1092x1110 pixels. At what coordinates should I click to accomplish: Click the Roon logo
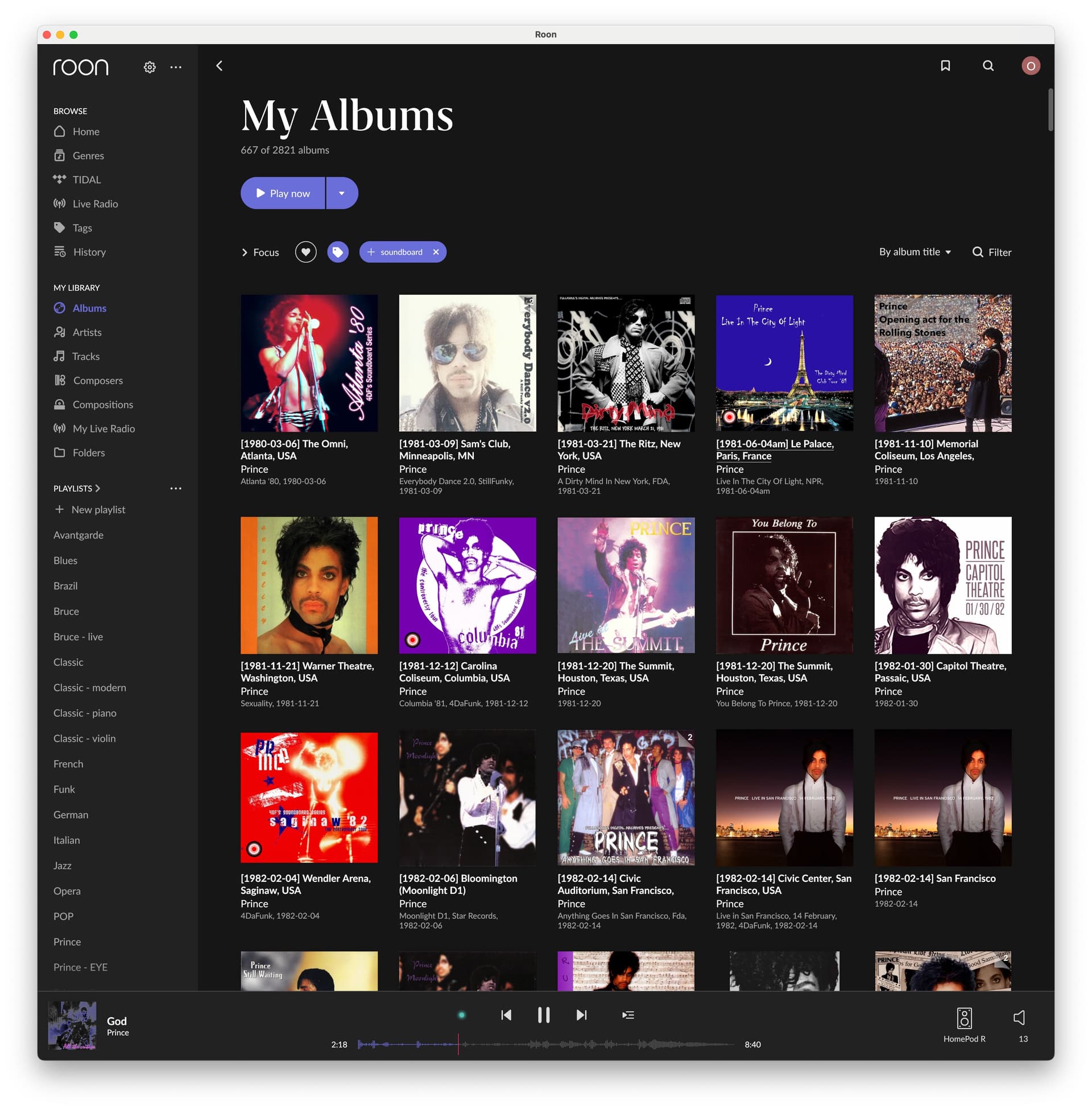(x=81, y=67)
